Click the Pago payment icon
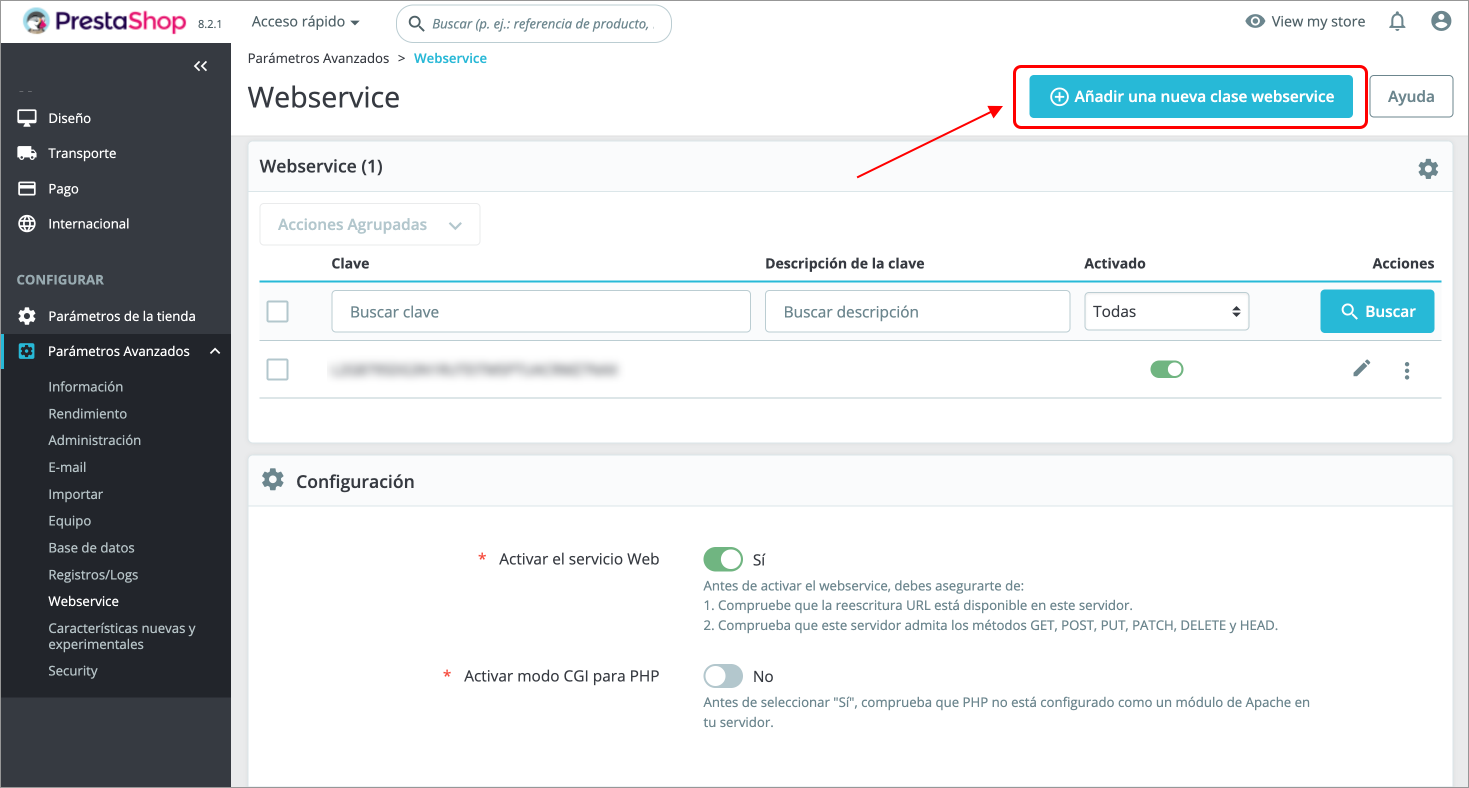The image size is (1469, 788). pos(27,188)
